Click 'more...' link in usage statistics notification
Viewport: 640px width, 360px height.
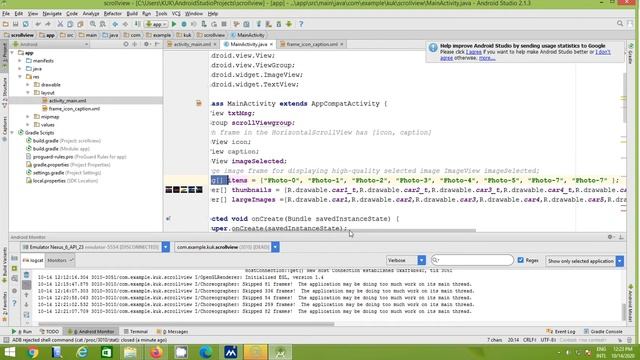click(487, 58)
